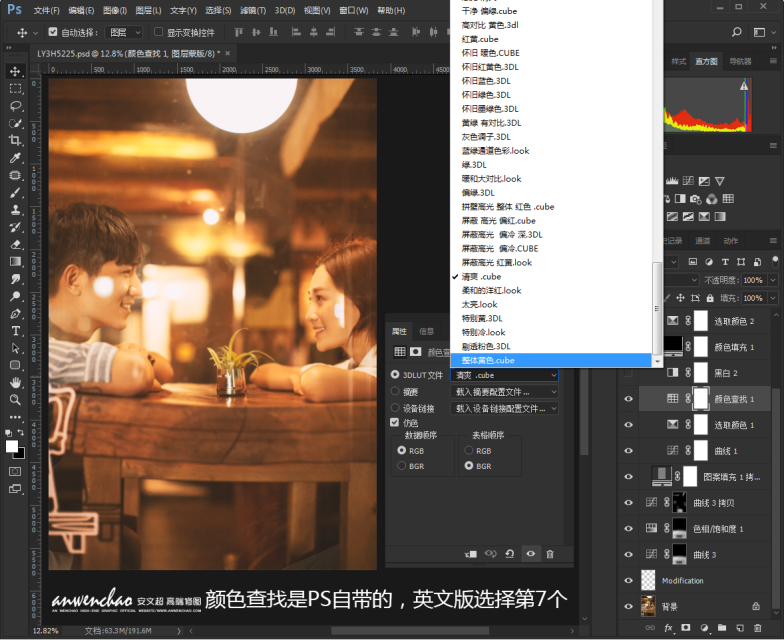Open the 载入设备链接配置文件 dropdown
Screen dimensions: 784x640
pyautogui.click(x=504, y=408)
